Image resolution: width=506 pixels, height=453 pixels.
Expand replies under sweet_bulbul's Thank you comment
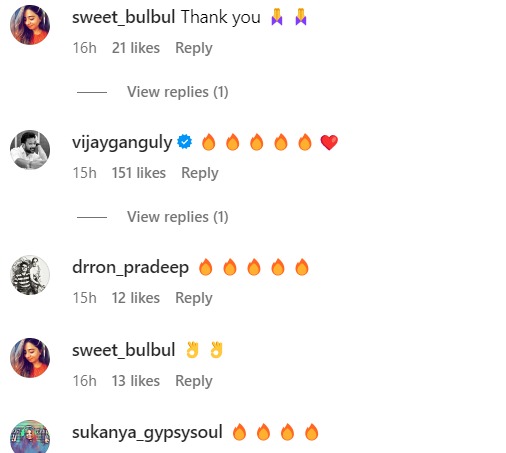tap(178, 92)
